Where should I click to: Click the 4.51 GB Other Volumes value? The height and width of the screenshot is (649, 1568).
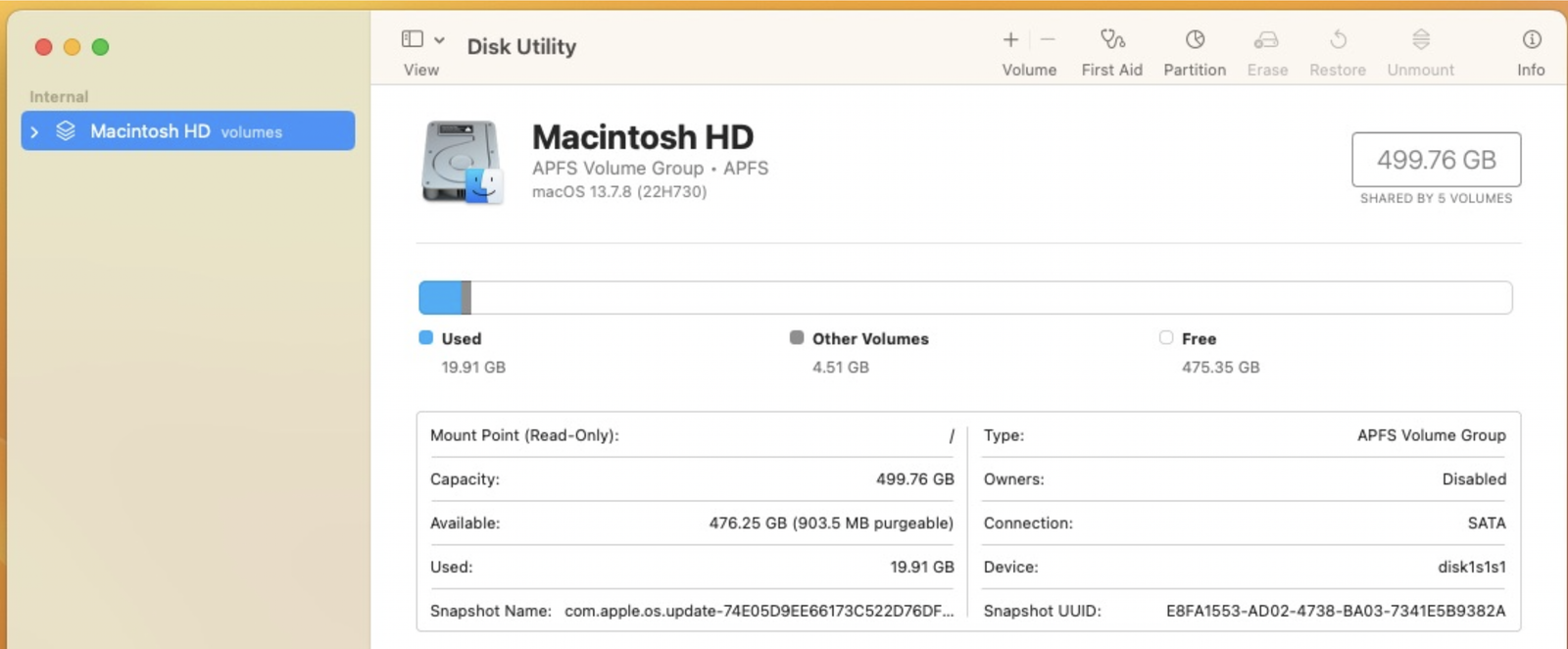pyautogui.click(x=841, y=367)
